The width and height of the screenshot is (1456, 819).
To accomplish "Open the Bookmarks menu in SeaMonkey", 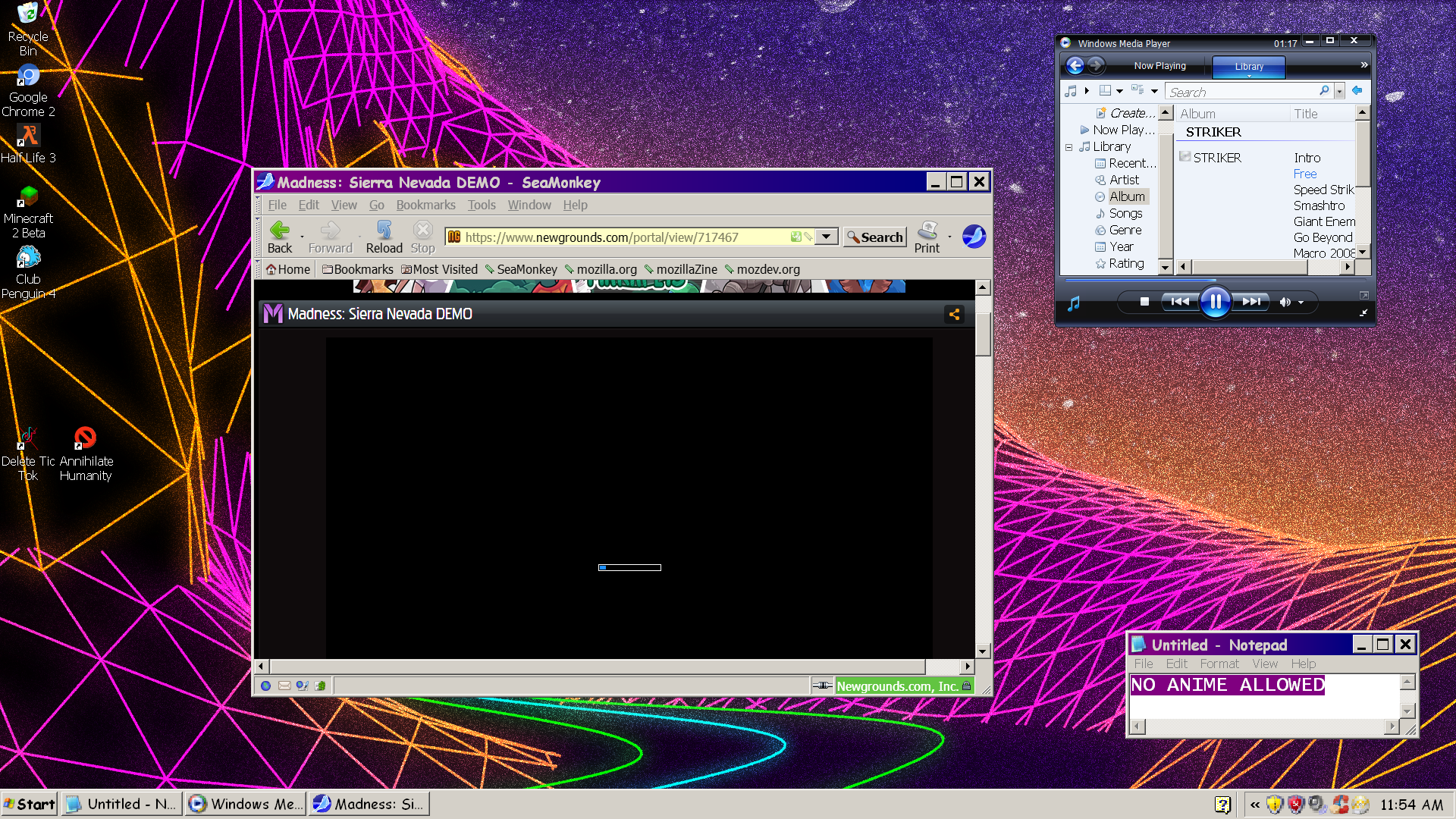I will [x=425, y=205].
